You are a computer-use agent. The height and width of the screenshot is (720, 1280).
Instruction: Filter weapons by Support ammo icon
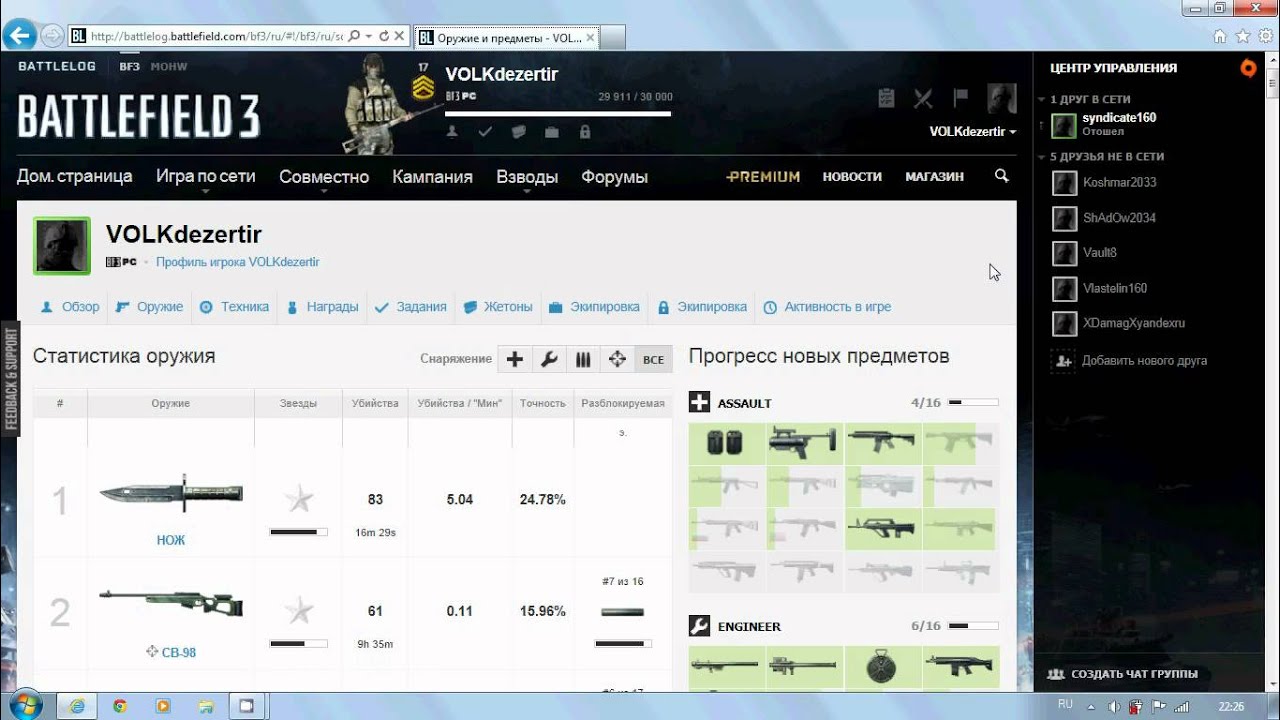tap(583, 359)
